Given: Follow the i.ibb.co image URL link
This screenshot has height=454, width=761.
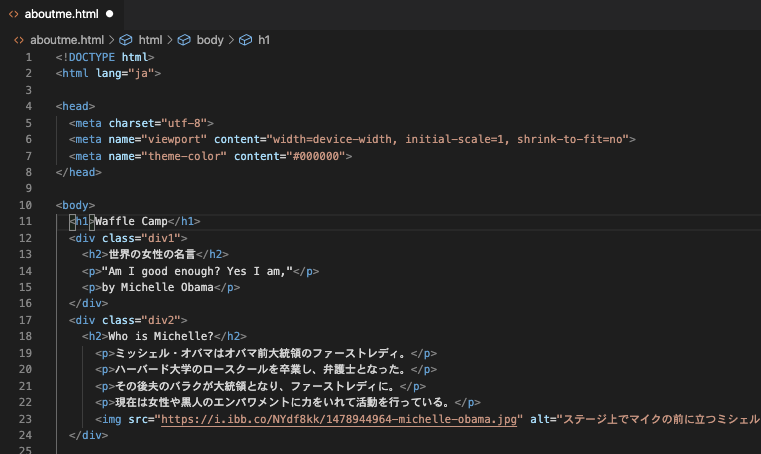Looking at the screenshot, I should [x=339, y=419].
